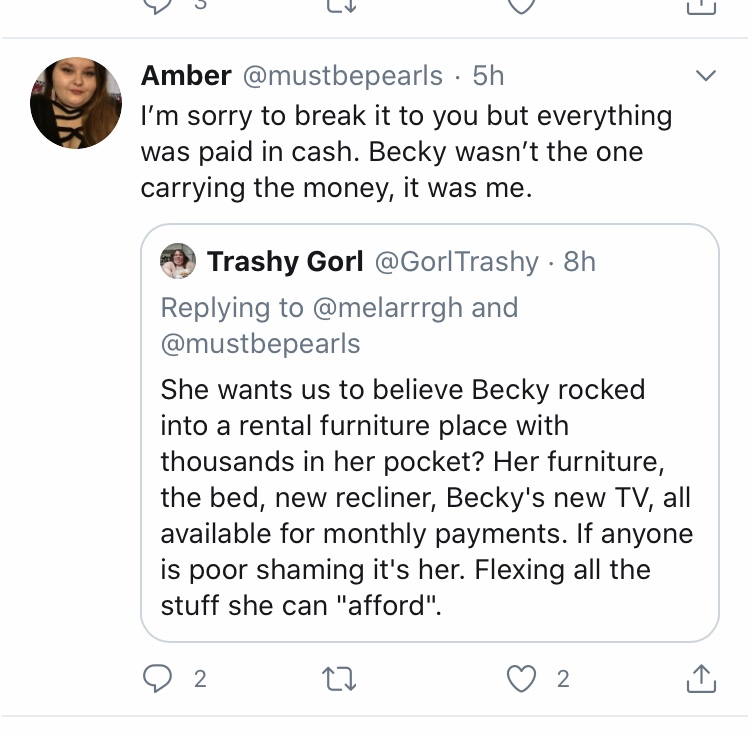Click Amber's display name
The image size is (750, 734).
point(186,76)
